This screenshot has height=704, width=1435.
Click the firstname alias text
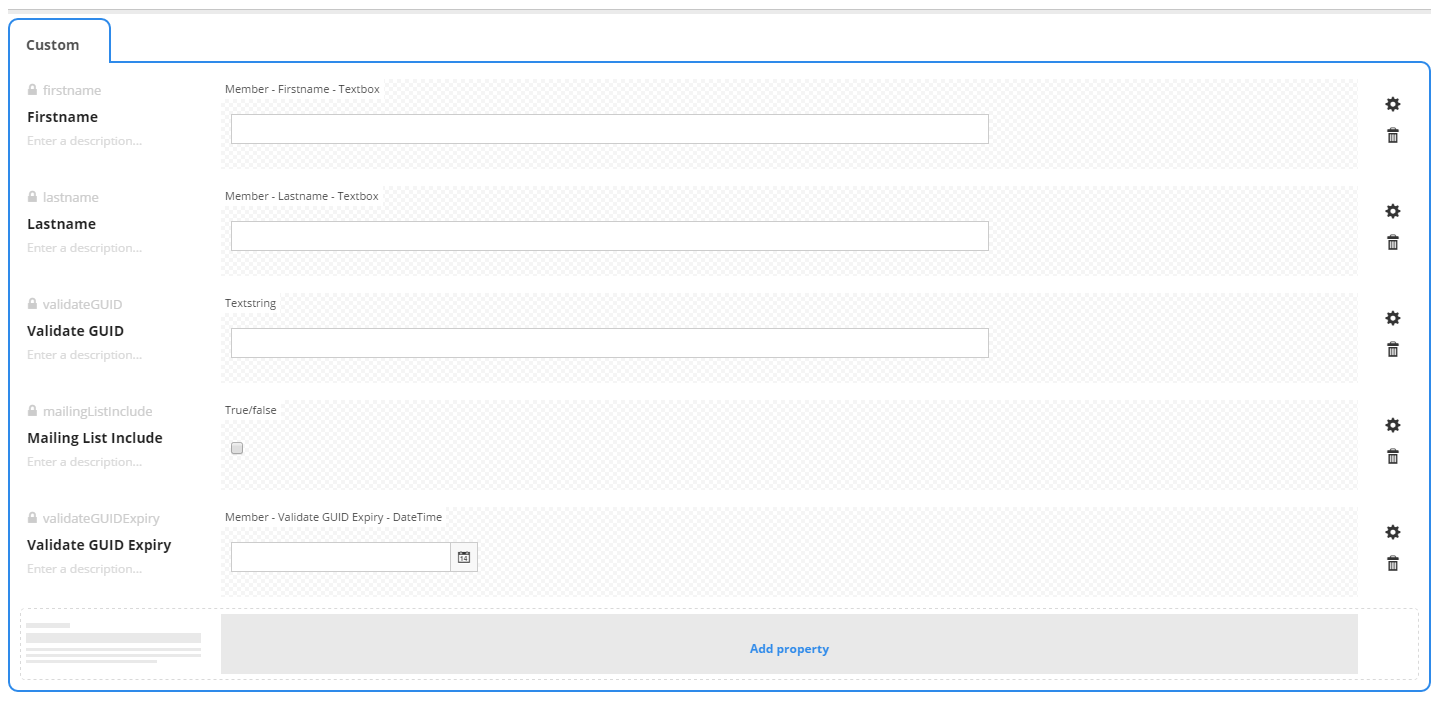coord(72,90)
